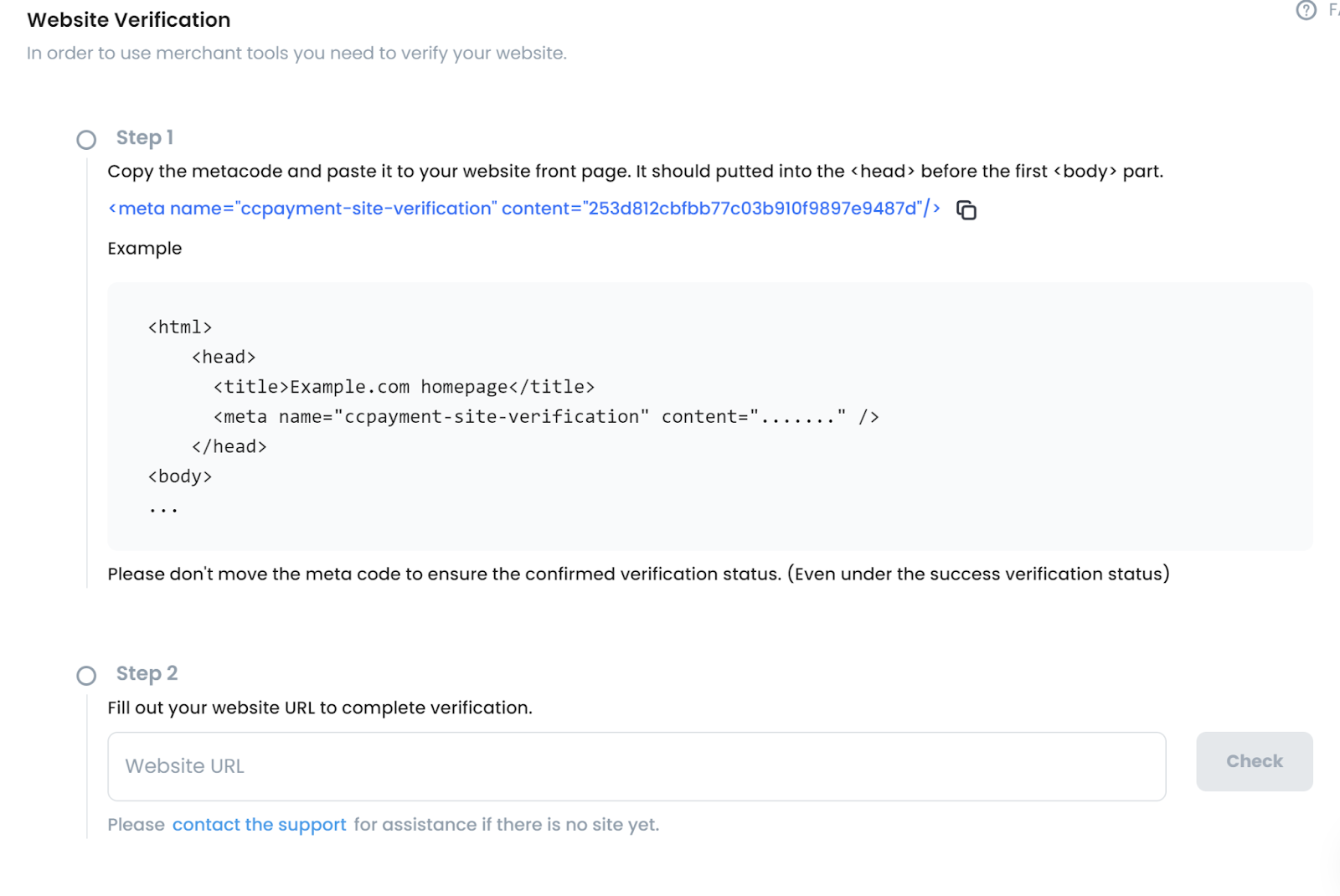
Task: Select the Step 1 circle indicator
Action: 86,140
